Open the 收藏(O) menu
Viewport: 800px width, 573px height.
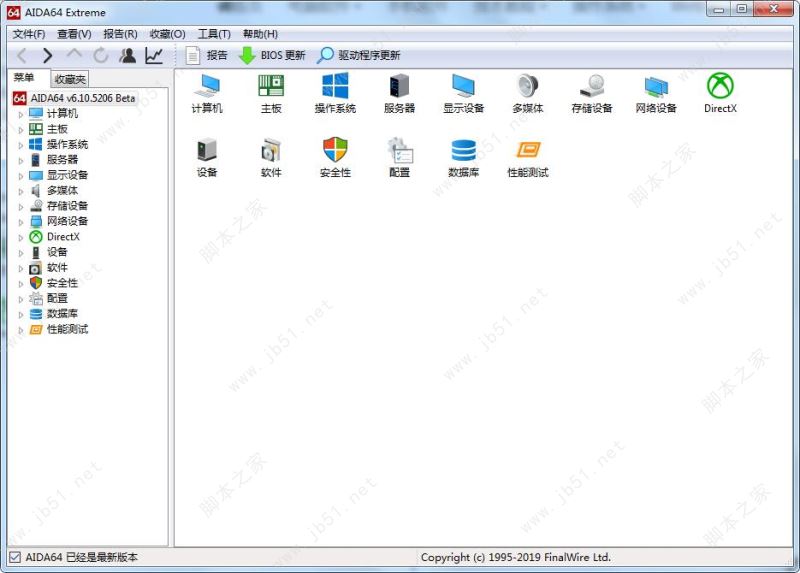[x=167, y=34]
